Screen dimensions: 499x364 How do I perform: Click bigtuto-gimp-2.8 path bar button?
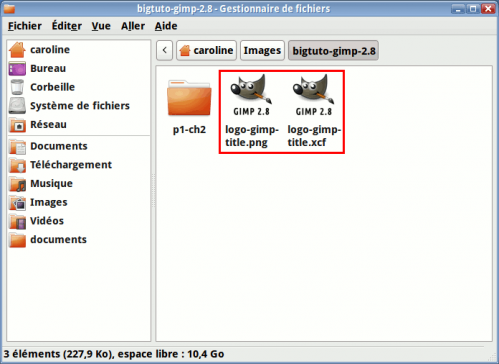333,50
